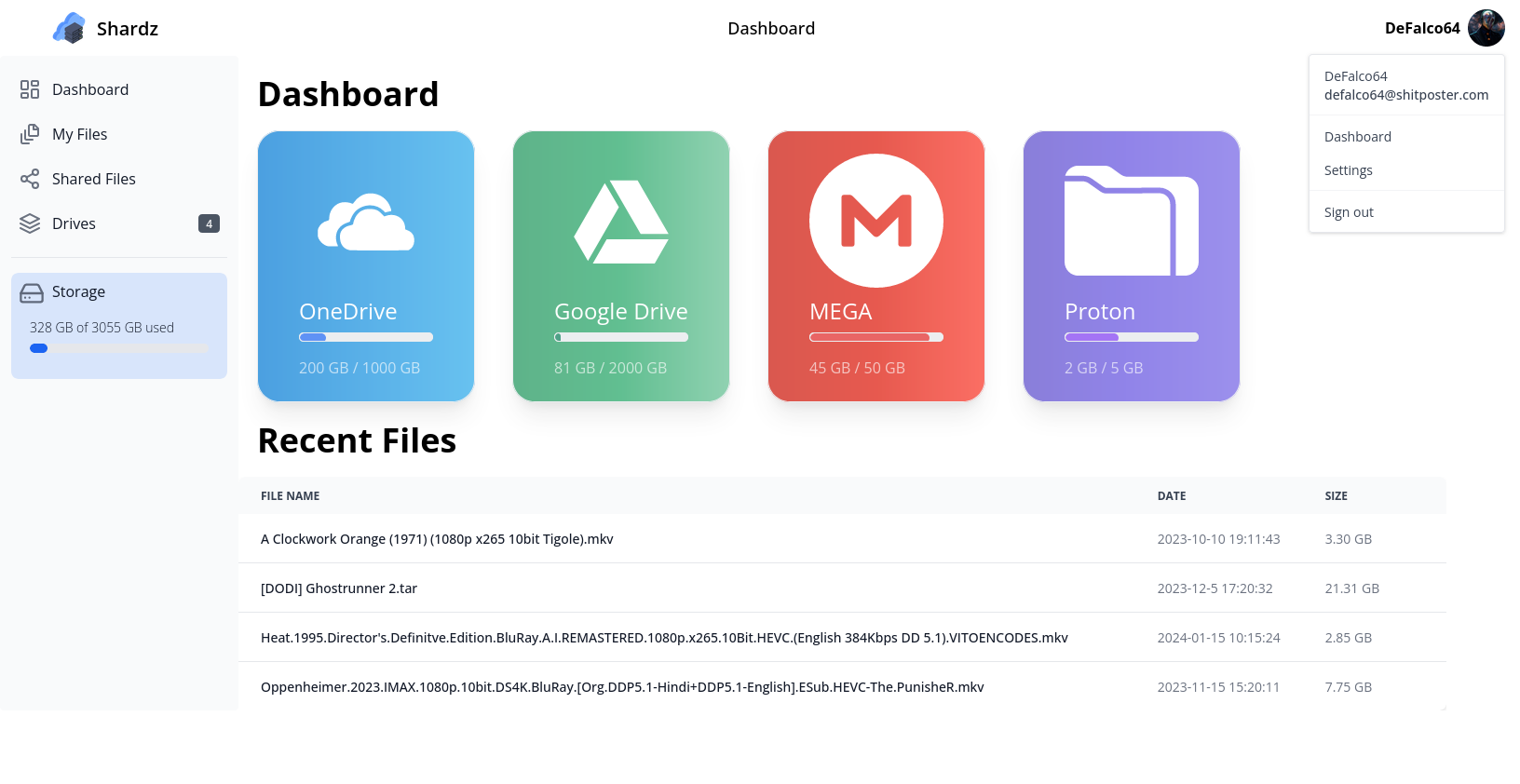Click the My Files documents icon

[30, 134]
